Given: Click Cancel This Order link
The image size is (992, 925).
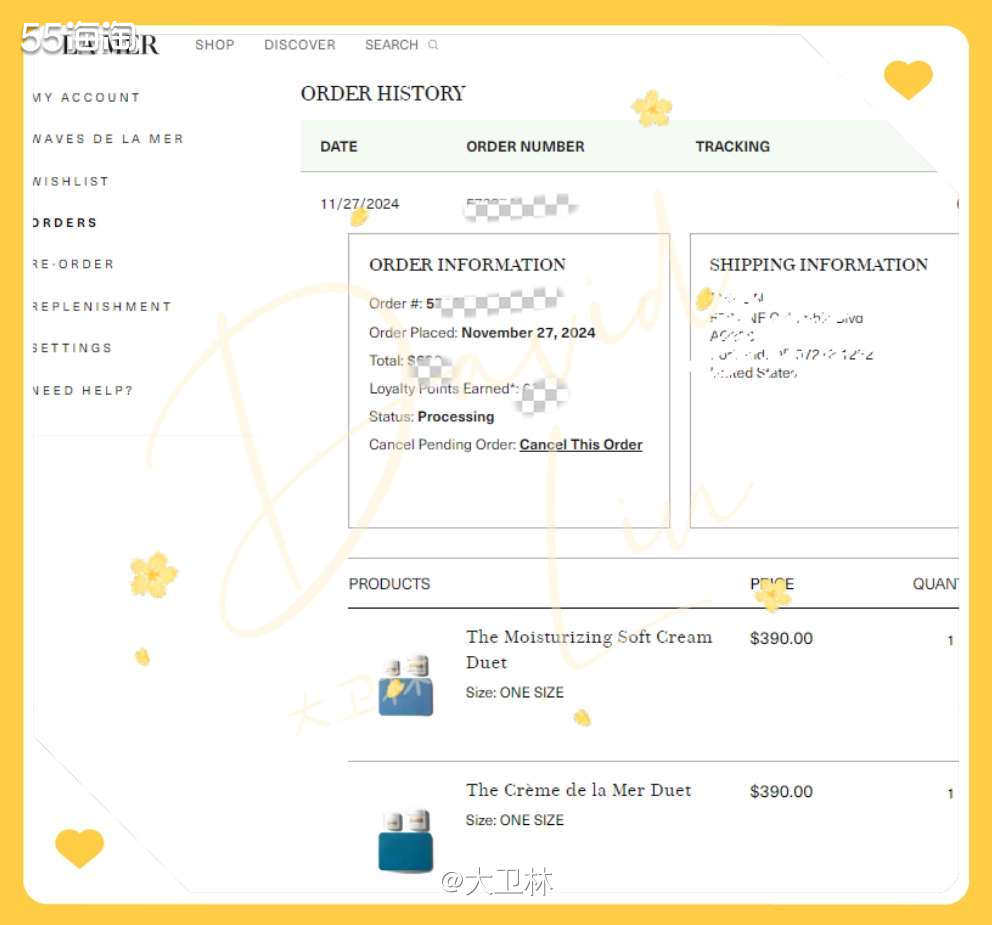Looking at the screenshot, I should [x=580, y=445].
